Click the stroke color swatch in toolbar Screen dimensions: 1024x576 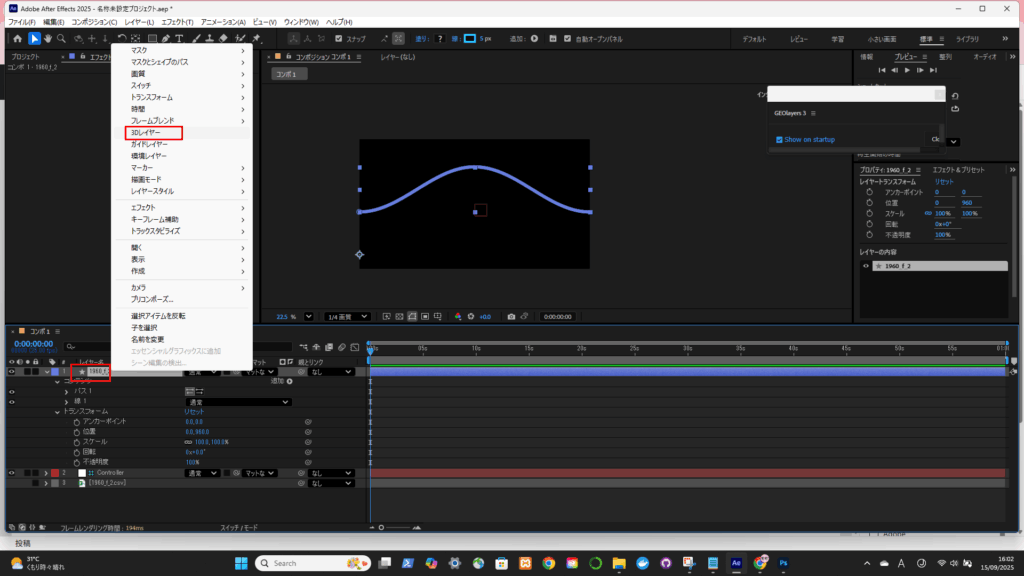469,39
